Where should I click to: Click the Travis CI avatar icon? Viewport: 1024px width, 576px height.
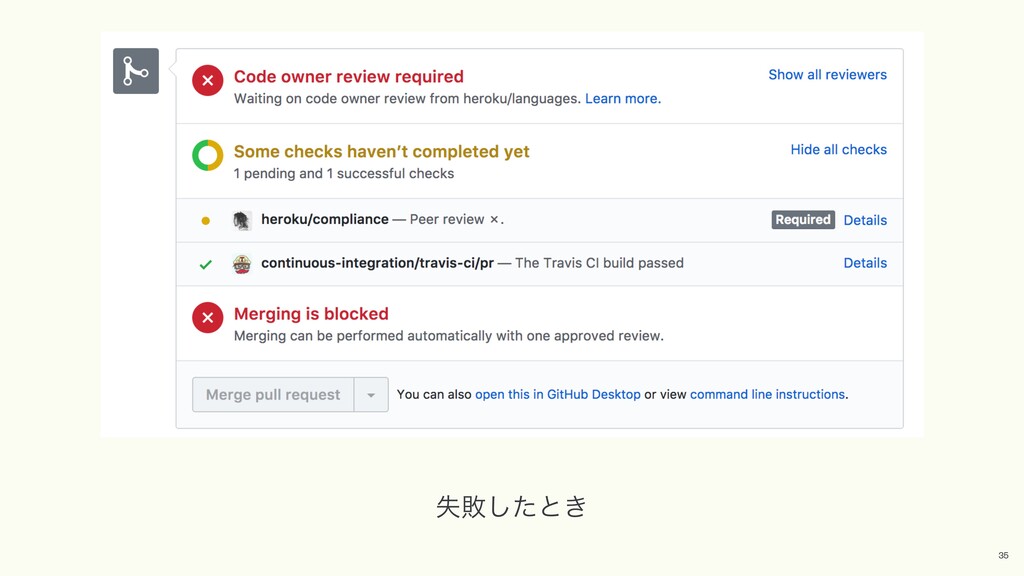(x=242, y=264)
